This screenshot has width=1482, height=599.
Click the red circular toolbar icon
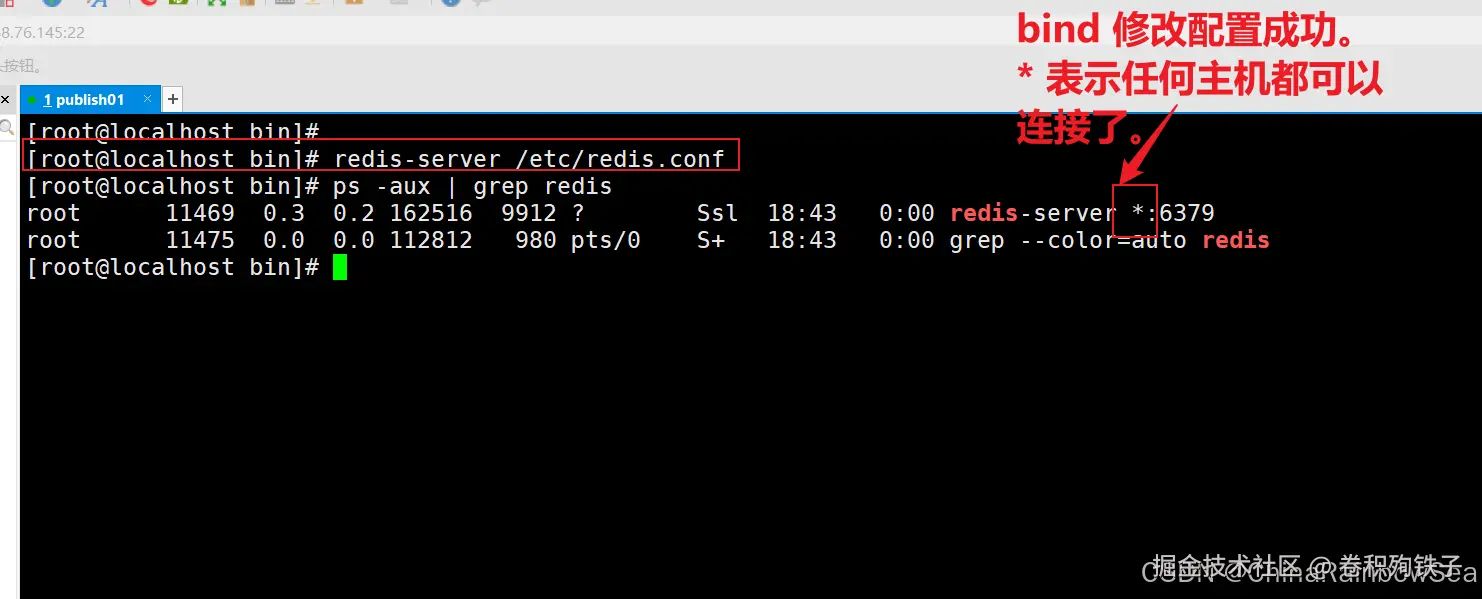click(x=149, y=3)
